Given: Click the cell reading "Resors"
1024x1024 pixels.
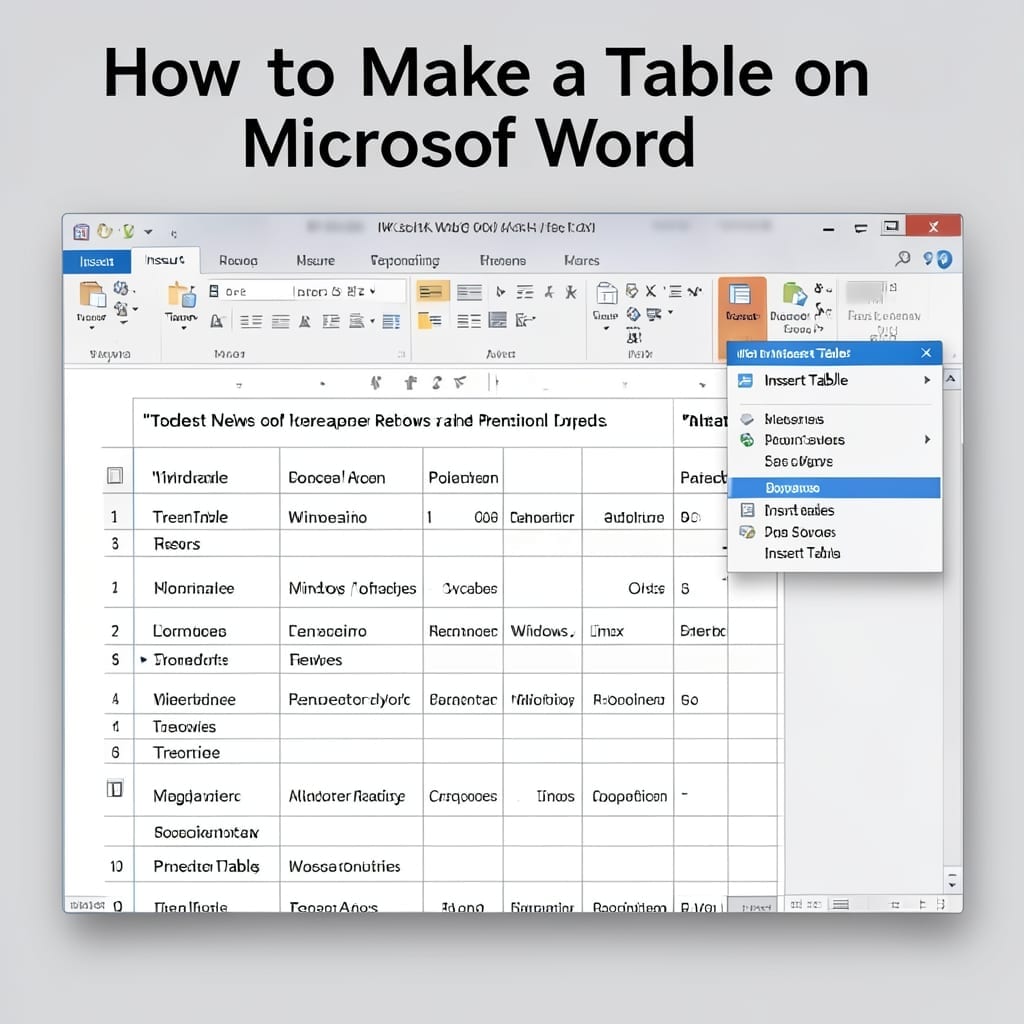Looking at the screenshot, I should (207, 543).
